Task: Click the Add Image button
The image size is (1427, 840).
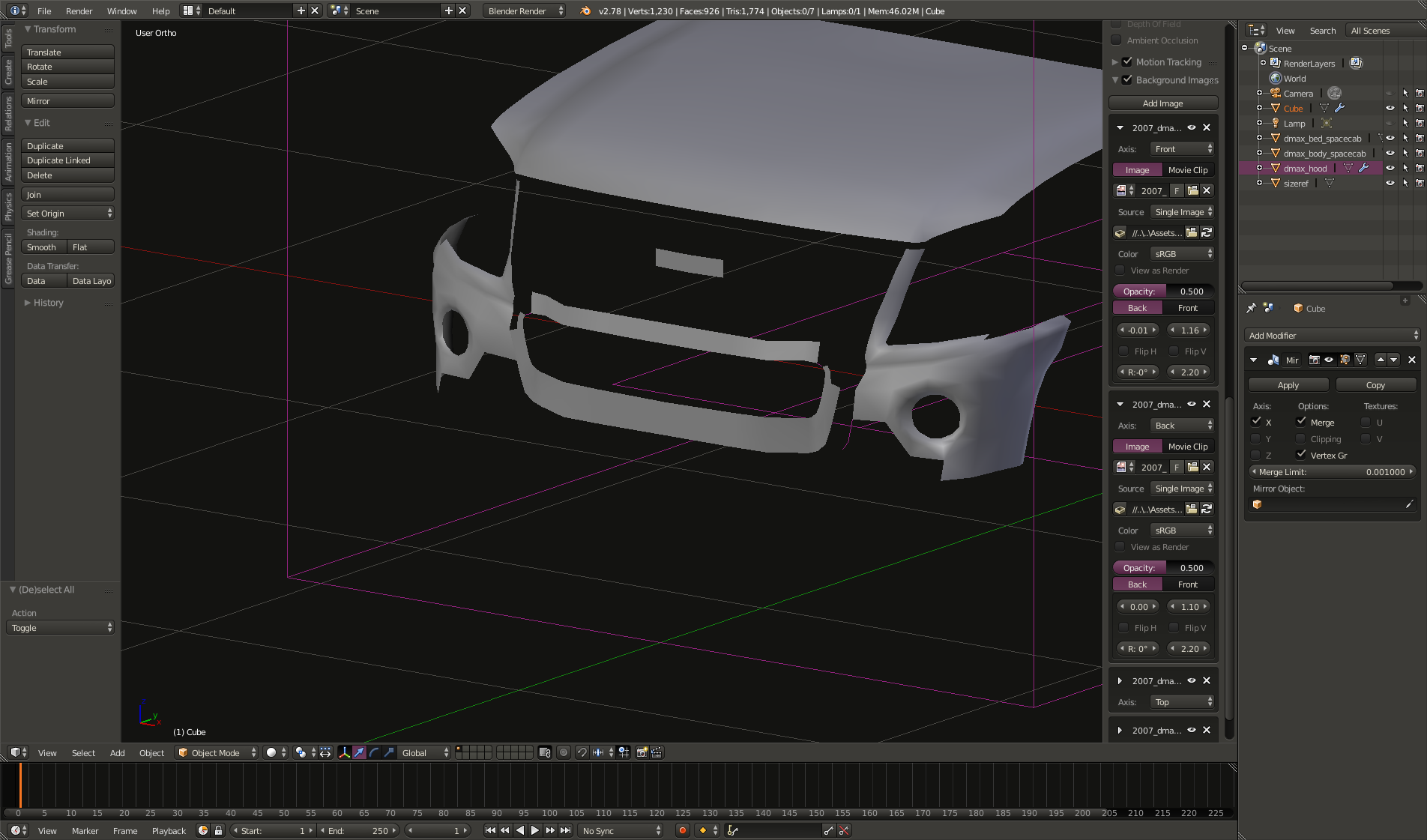Action: click(x=1162, y=103)
